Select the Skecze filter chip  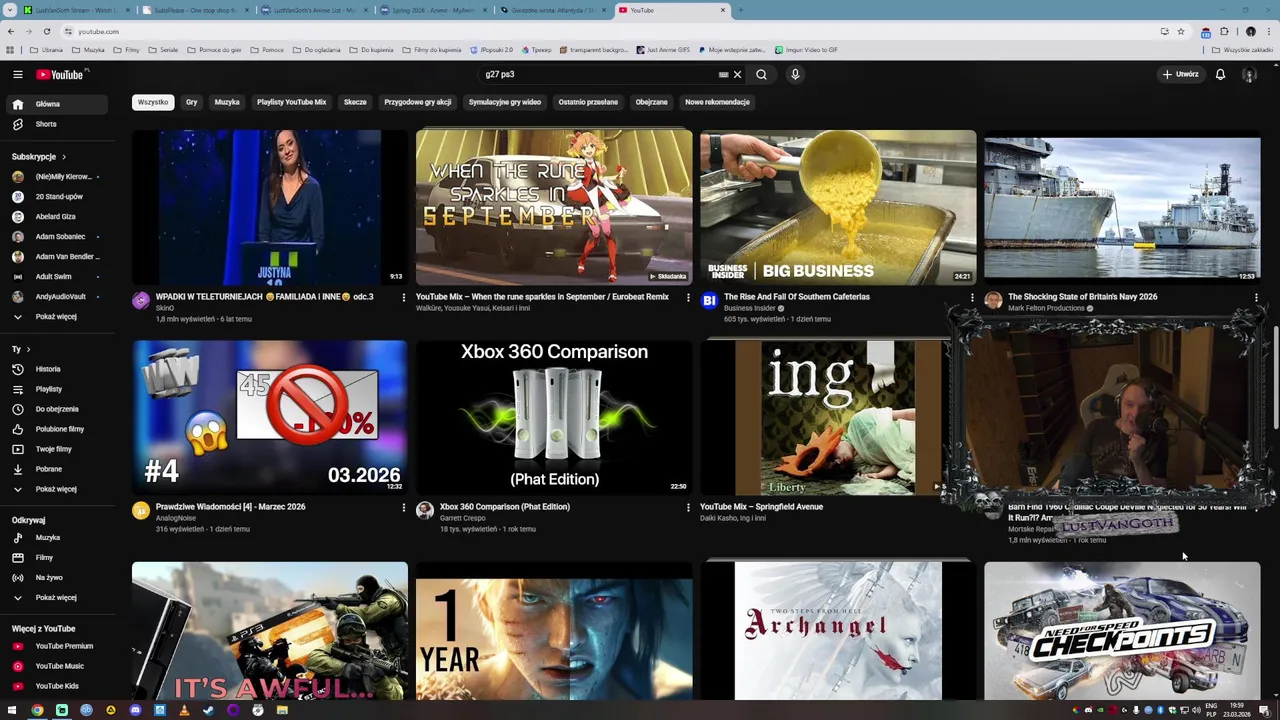tap(355, 102)
